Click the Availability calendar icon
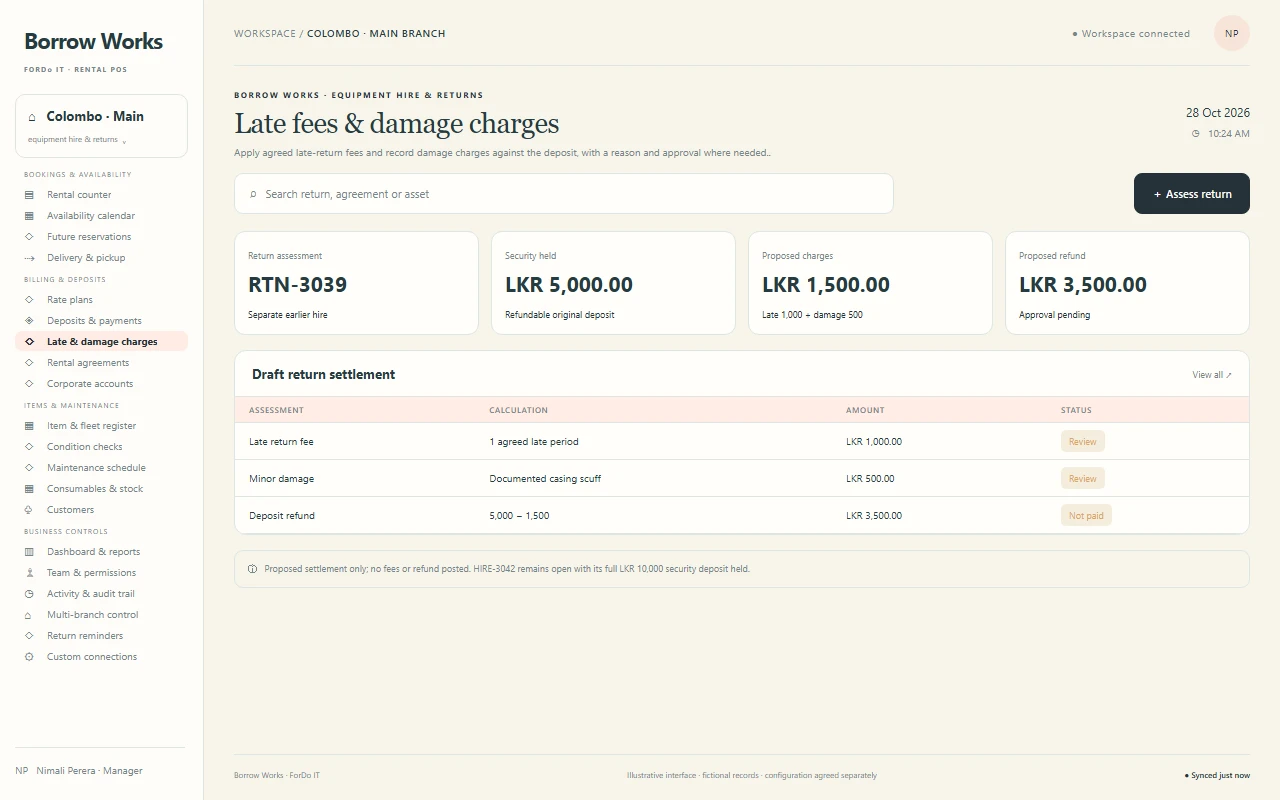The width and height of the screenshot is (1280, 800). pyautogui.click(x=29, y=216)
